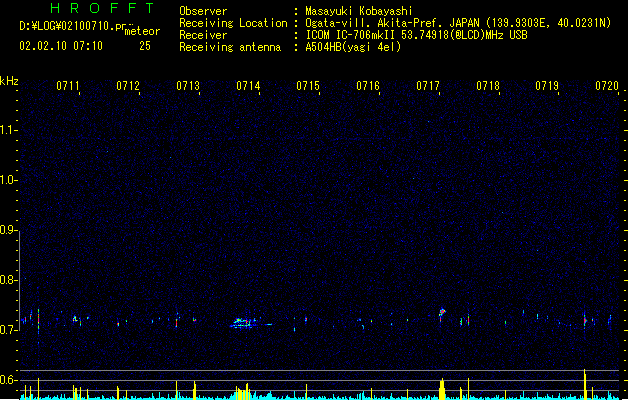The height and width of the screenshot is (400, 629).
Task: Click the 1.1 kHz frequency label
Action: coord(8,130)
